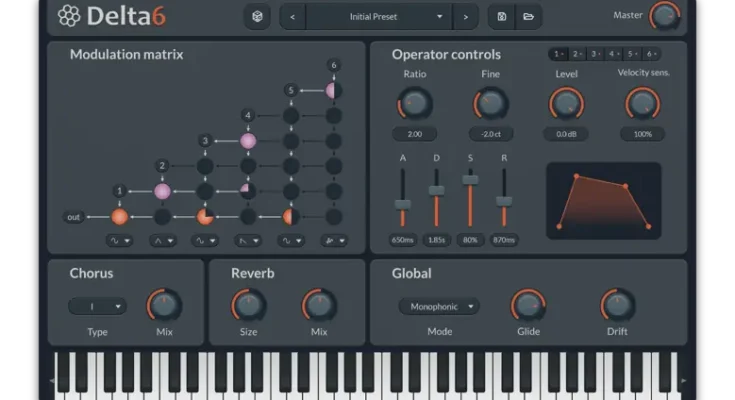Viewport: 735px width, 400px height.
Task: Open operator 5 waveform dropdown
Action: [291, 241]
